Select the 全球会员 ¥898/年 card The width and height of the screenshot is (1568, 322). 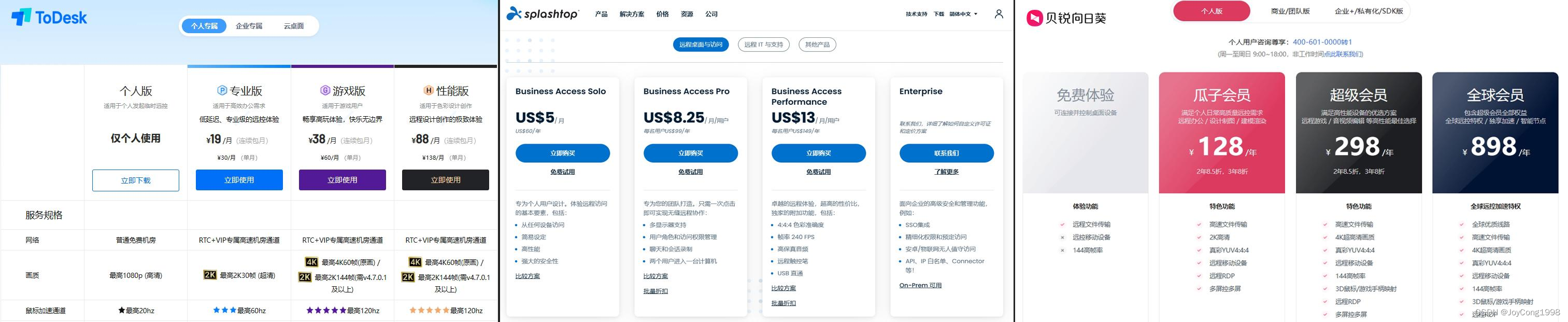click(x=1495, y=133)
